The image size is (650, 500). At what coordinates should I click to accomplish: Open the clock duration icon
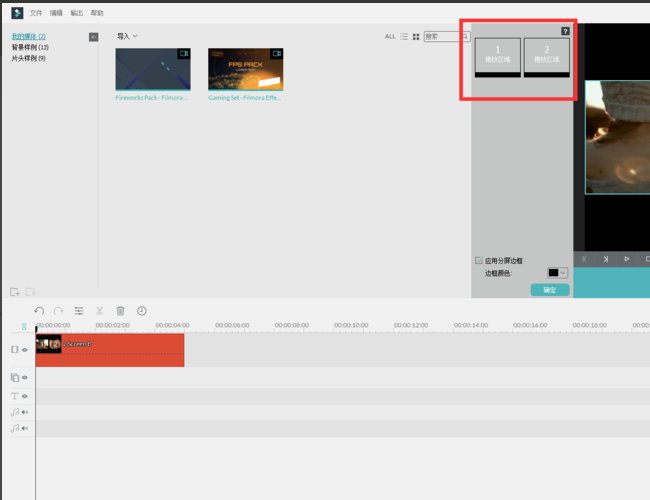point(141,311)
